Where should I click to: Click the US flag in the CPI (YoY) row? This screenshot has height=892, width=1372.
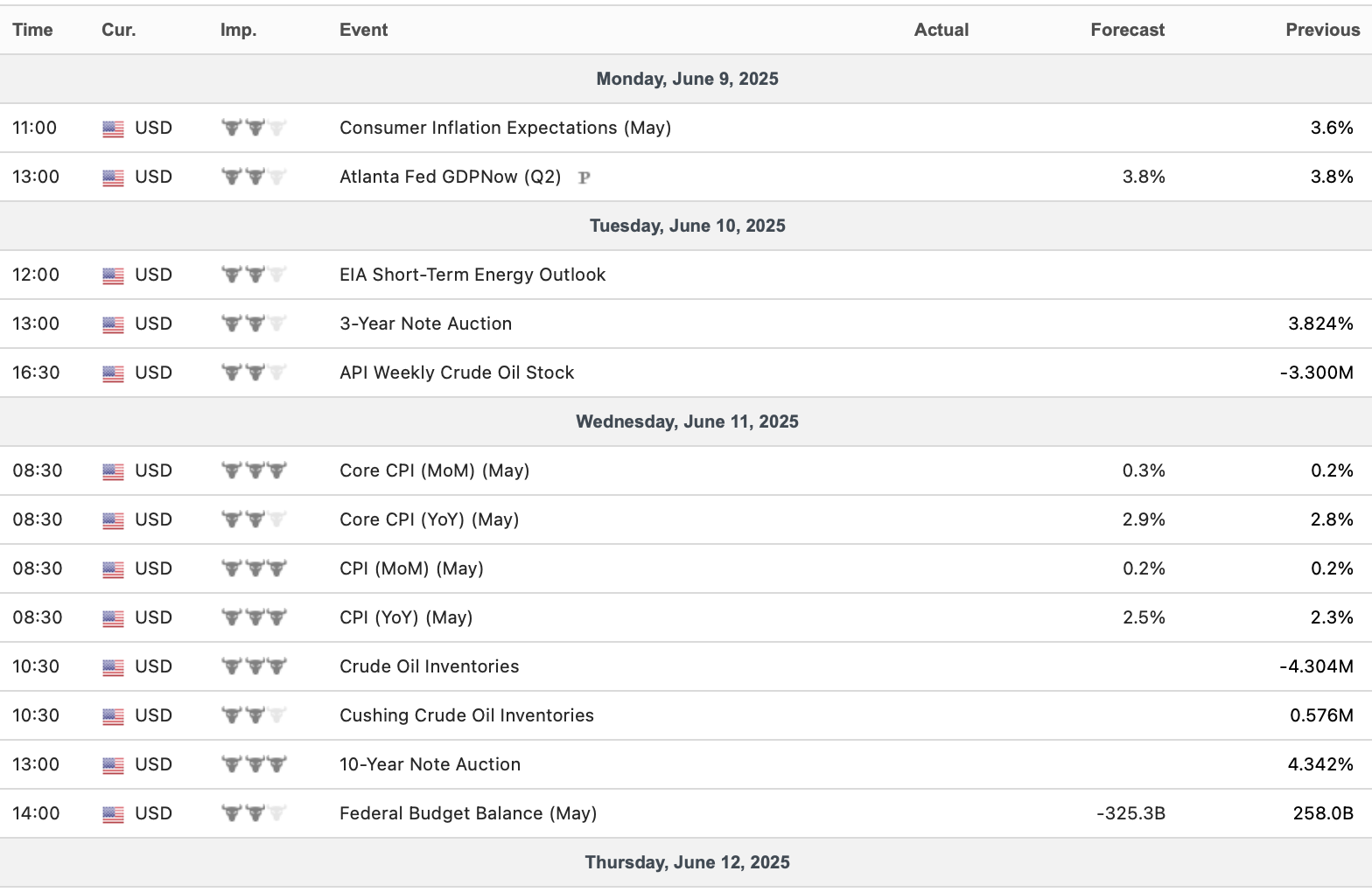(x=113, y=618)
